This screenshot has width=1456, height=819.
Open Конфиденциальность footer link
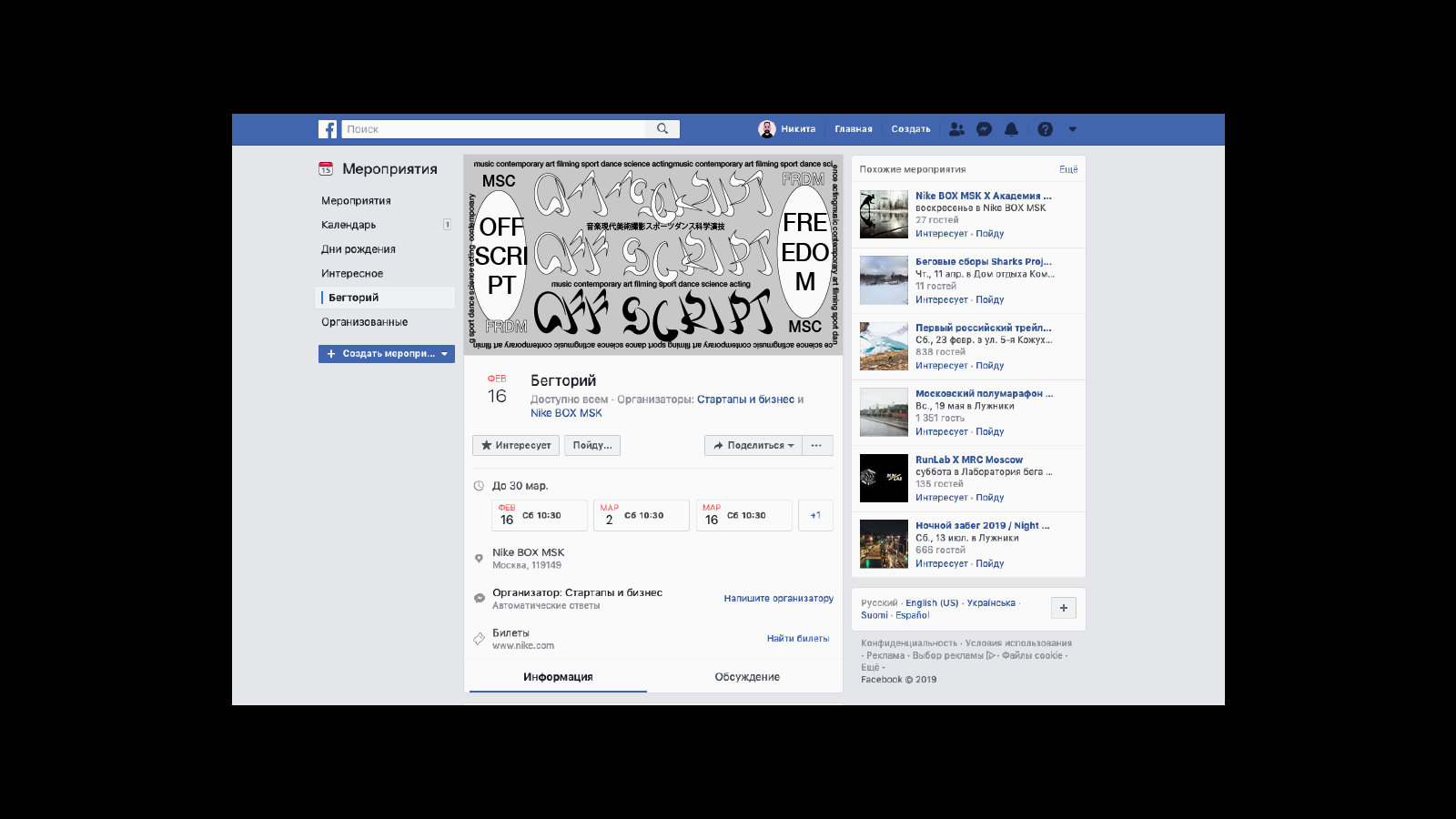[x=909, y=643]
